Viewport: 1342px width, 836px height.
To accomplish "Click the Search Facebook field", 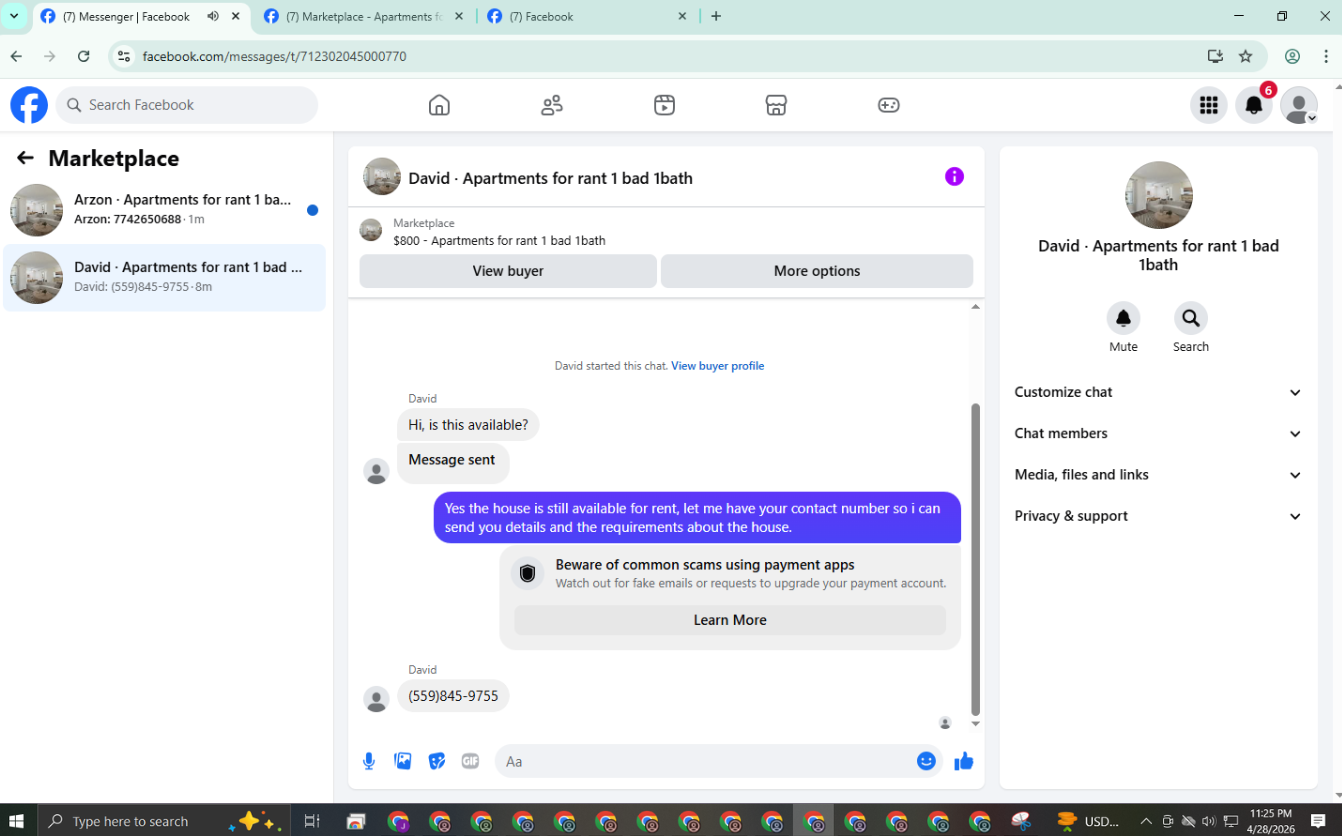I will 187,105.
